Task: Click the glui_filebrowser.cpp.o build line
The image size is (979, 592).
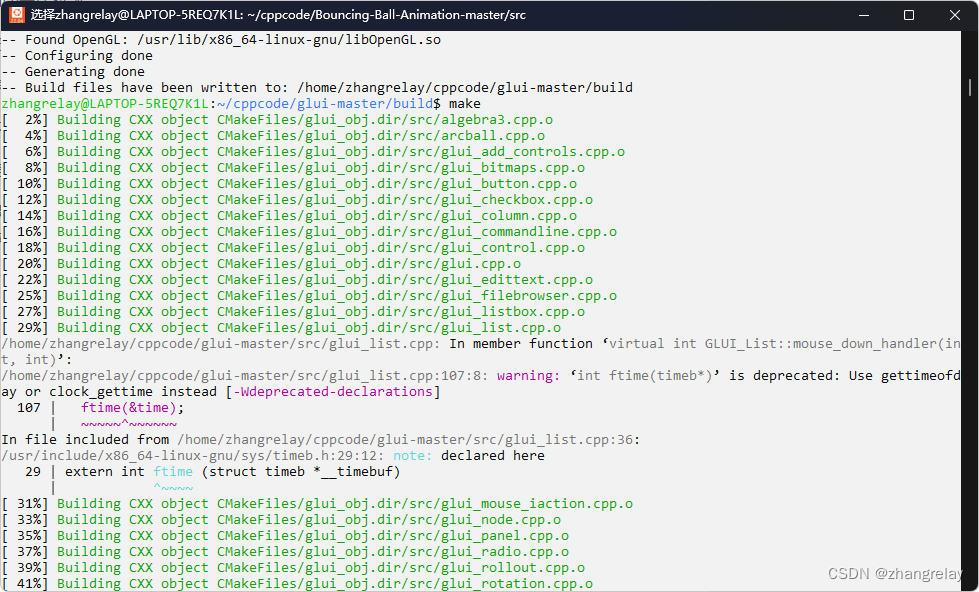Action: pos(309,296)
